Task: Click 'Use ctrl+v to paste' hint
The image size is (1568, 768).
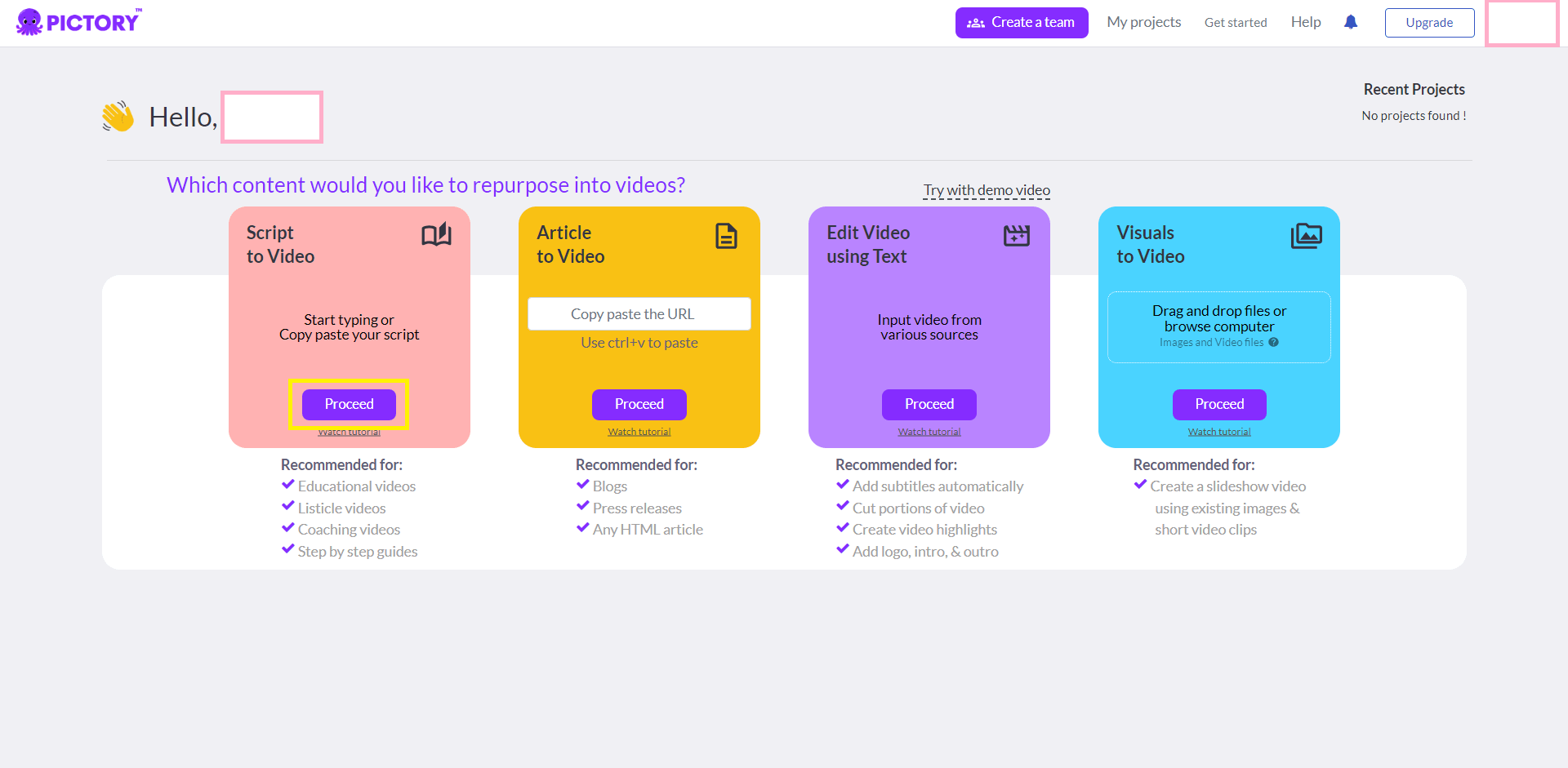Action: [639, 343]
